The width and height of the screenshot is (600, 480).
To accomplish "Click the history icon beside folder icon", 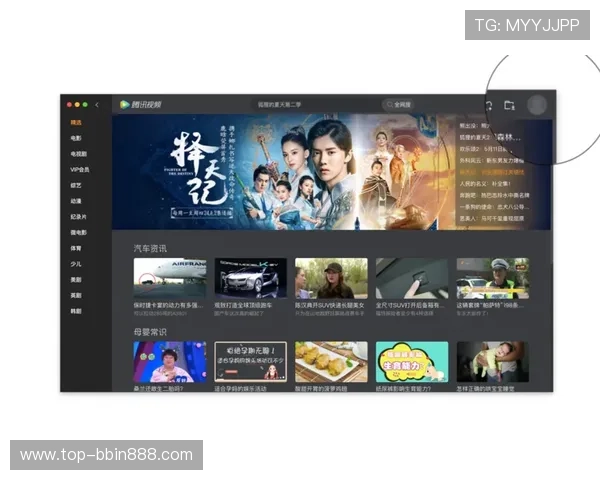I will coord(489,105).
